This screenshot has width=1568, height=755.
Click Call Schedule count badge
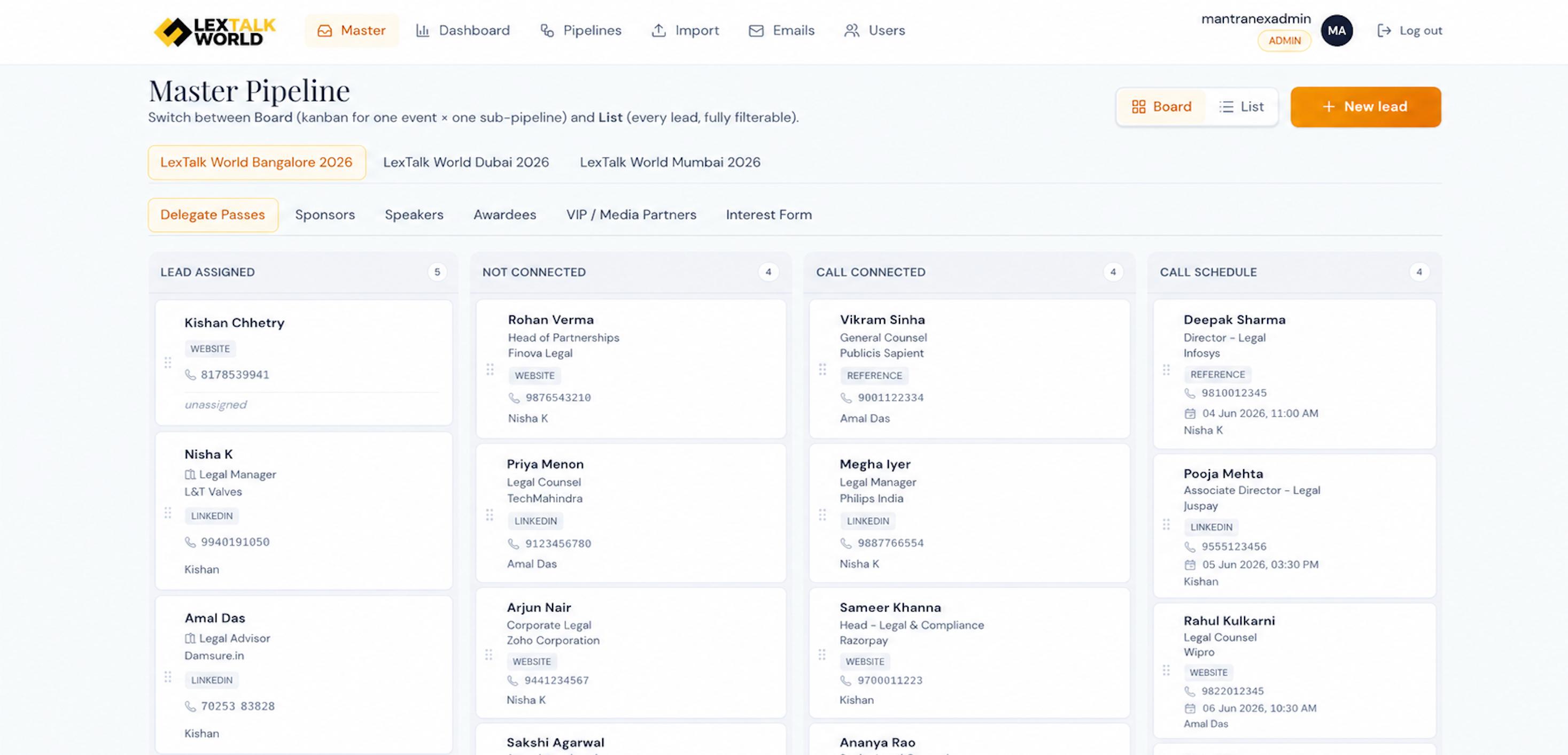(1419, 272)
